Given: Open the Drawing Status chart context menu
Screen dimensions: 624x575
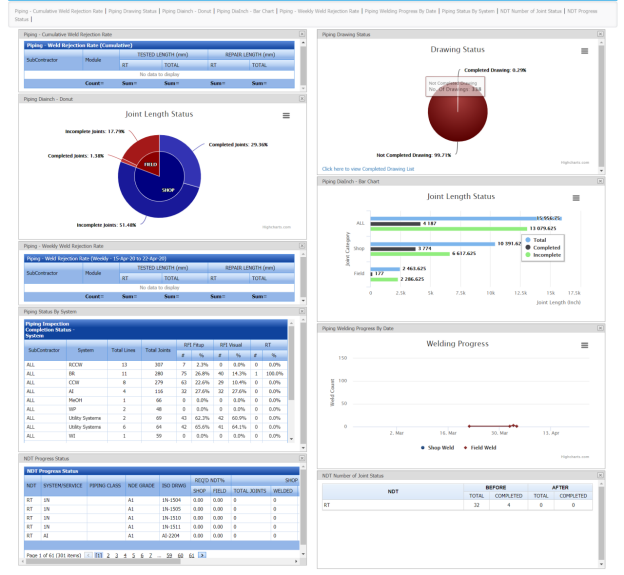Looking at the screenshot, I should (584, 51).
